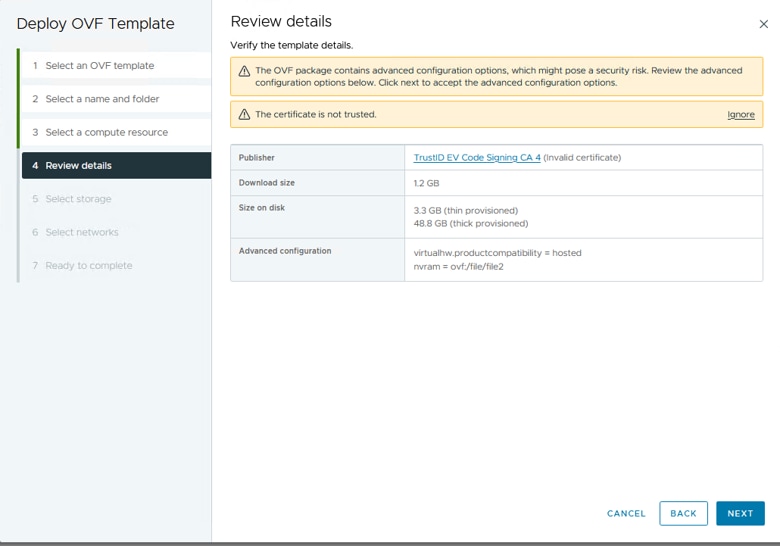Go to step 2 Select a name and folder
Viewport: 780px width, 546px height.
(116, 99)
